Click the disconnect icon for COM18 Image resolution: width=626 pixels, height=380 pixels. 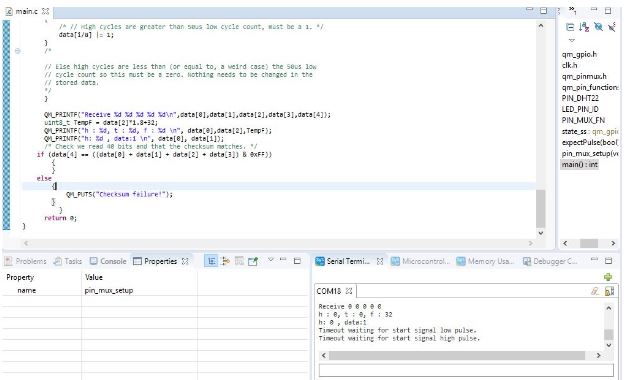tap(595, 291)
